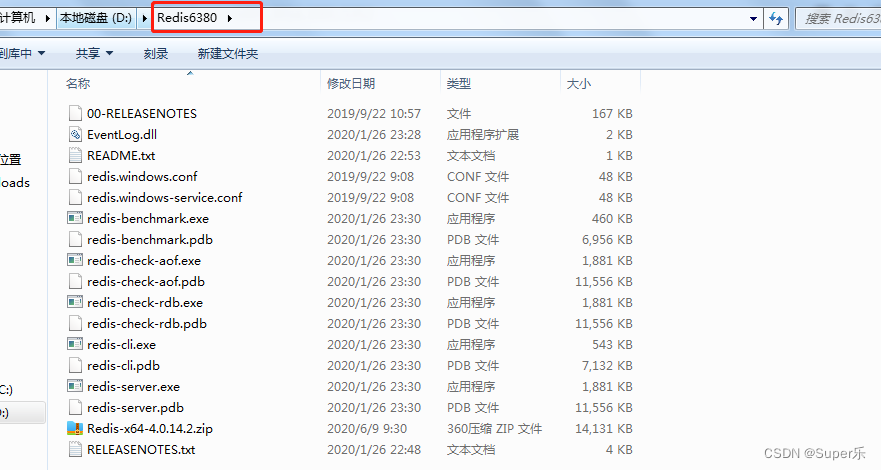The height and width of the screenshot is (470, 881).
Task: Click the 新建文件夹 toolbar button
Action: click(228, 53)
